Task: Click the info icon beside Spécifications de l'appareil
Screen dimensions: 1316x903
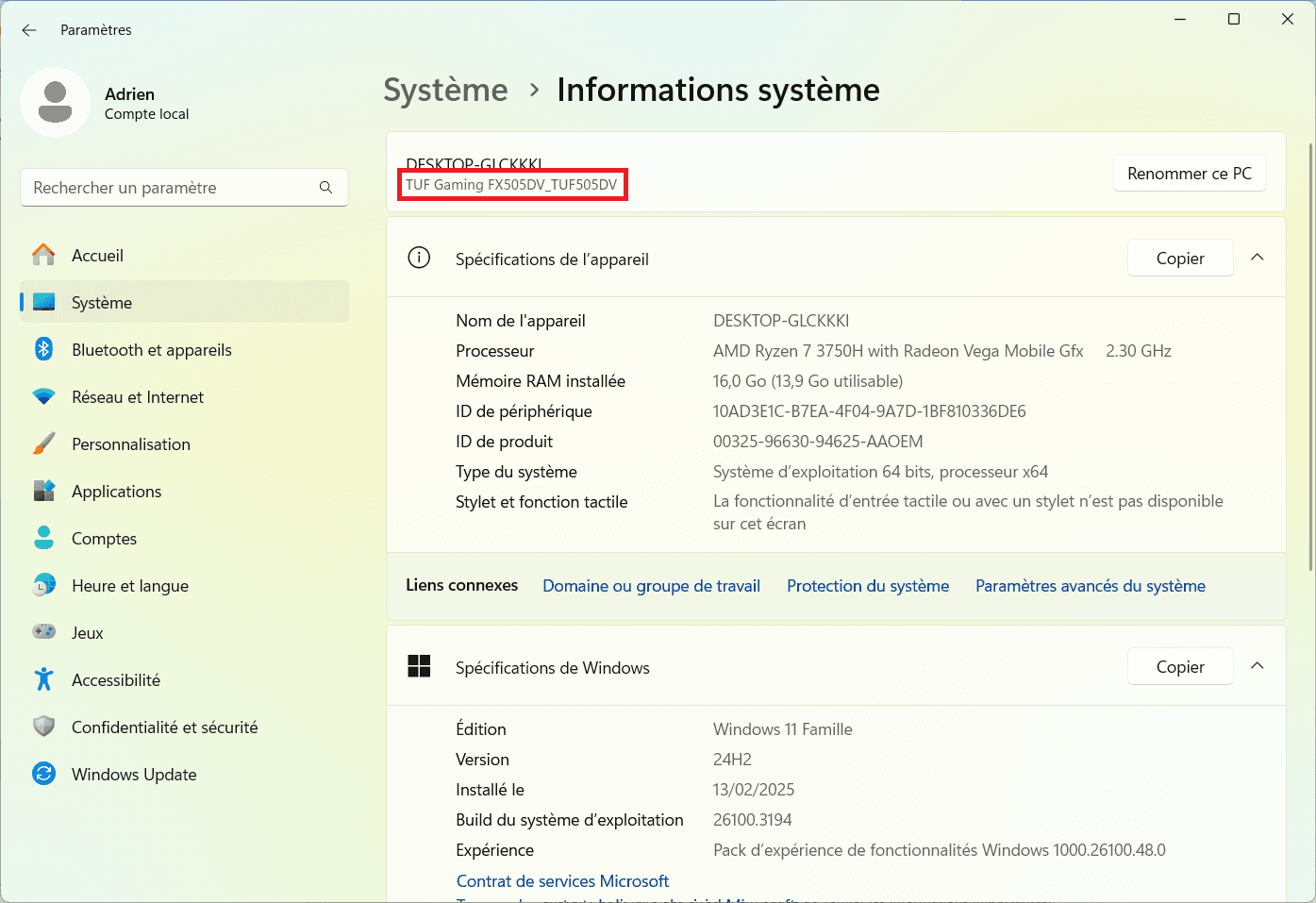Action: pyautogui.click(x=419, y=258)
